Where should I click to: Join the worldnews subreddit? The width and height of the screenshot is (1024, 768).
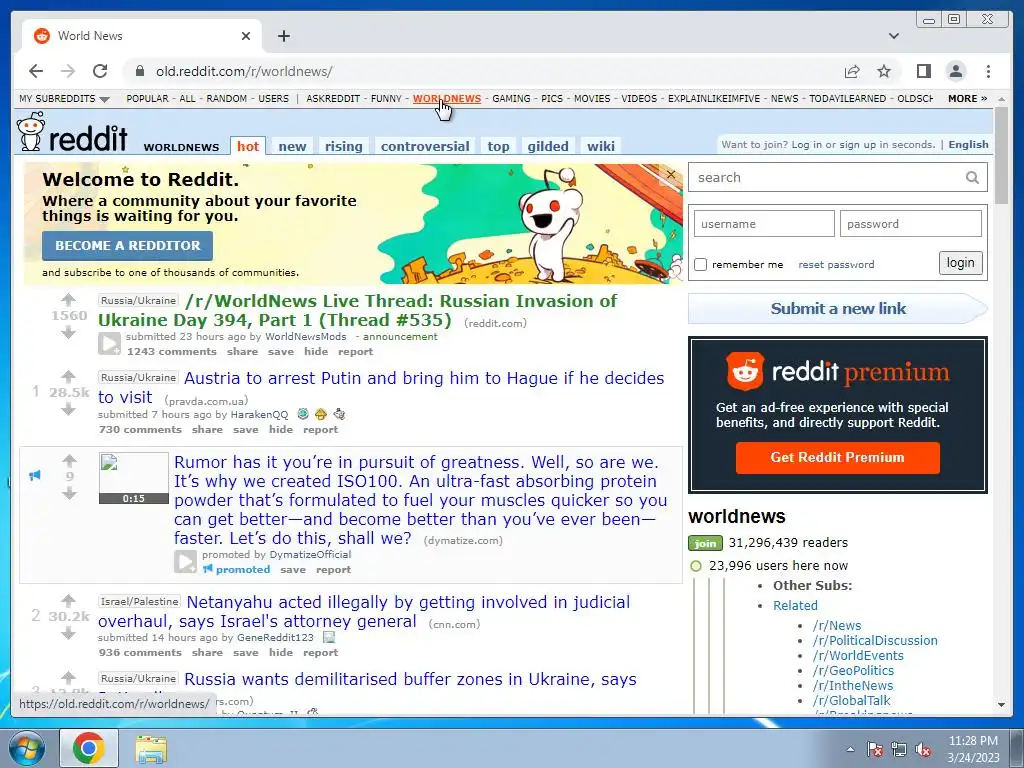pos(705,543)
